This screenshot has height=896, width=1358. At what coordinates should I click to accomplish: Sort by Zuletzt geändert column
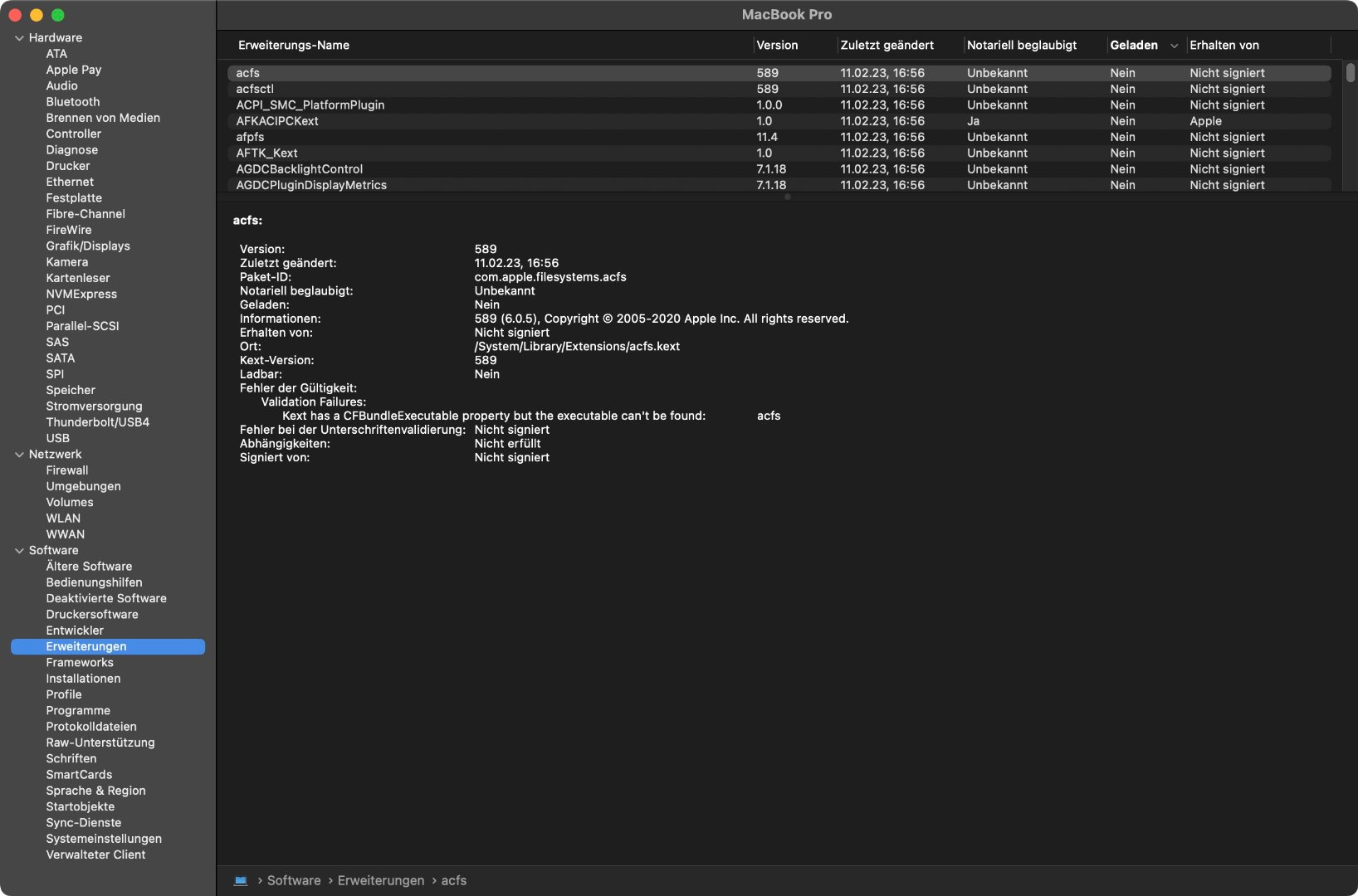[x=887, y=46]
